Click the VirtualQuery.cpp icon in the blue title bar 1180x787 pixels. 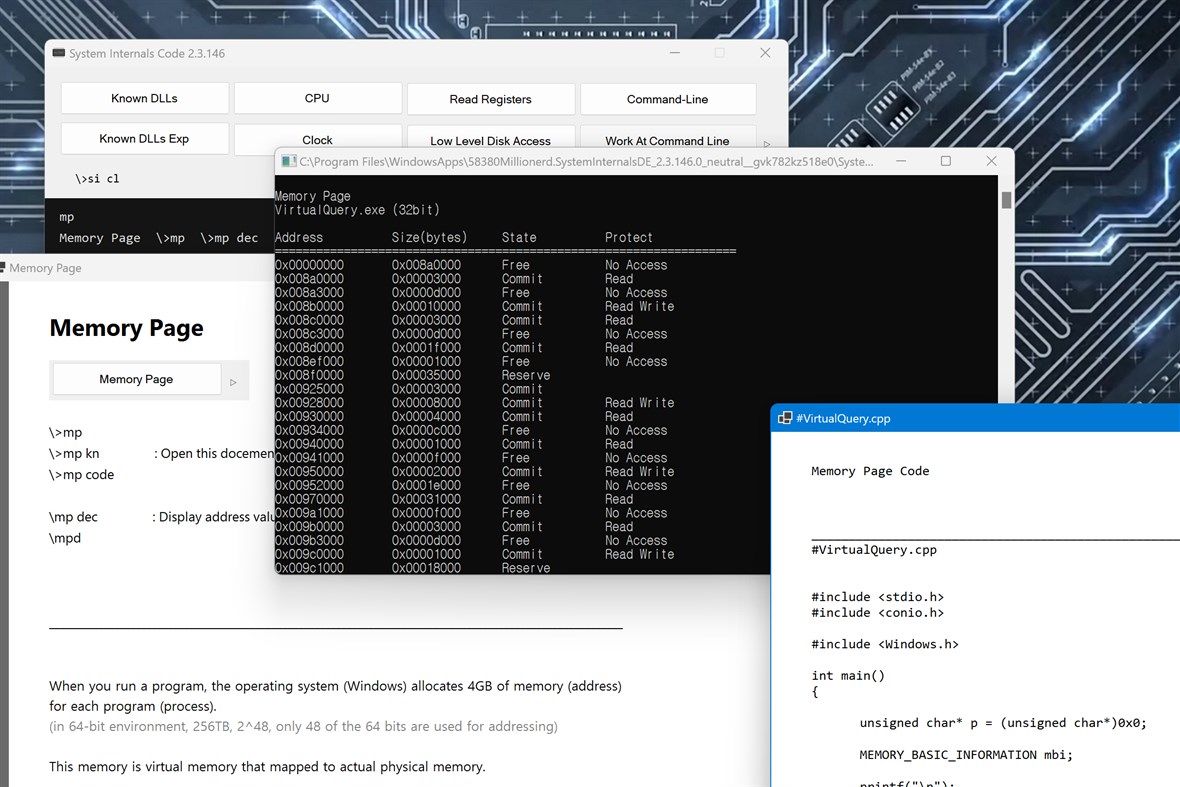click(784, 418)
